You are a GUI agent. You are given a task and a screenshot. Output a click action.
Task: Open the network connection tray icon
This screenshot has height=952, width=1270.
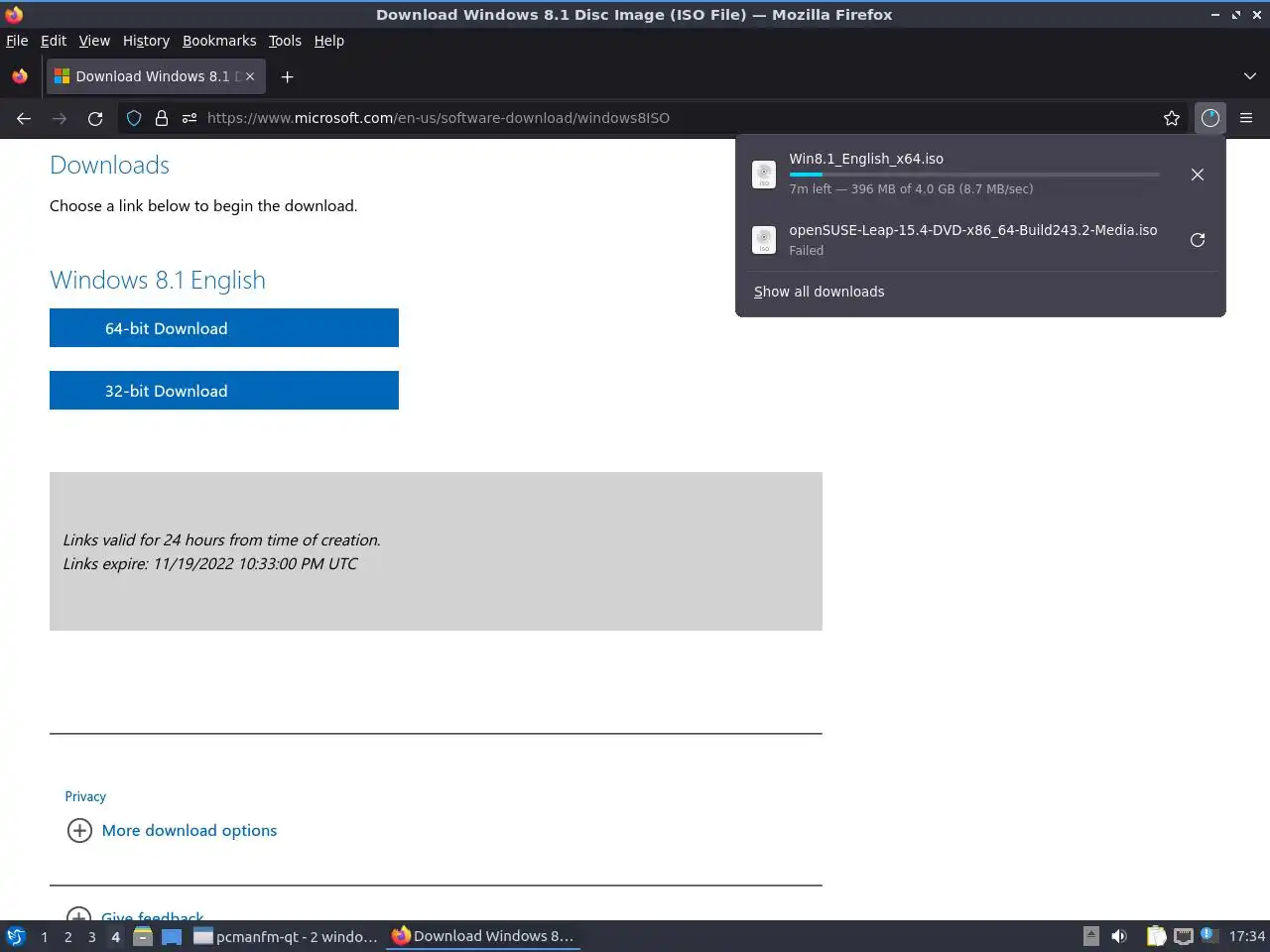[1184, 936]
